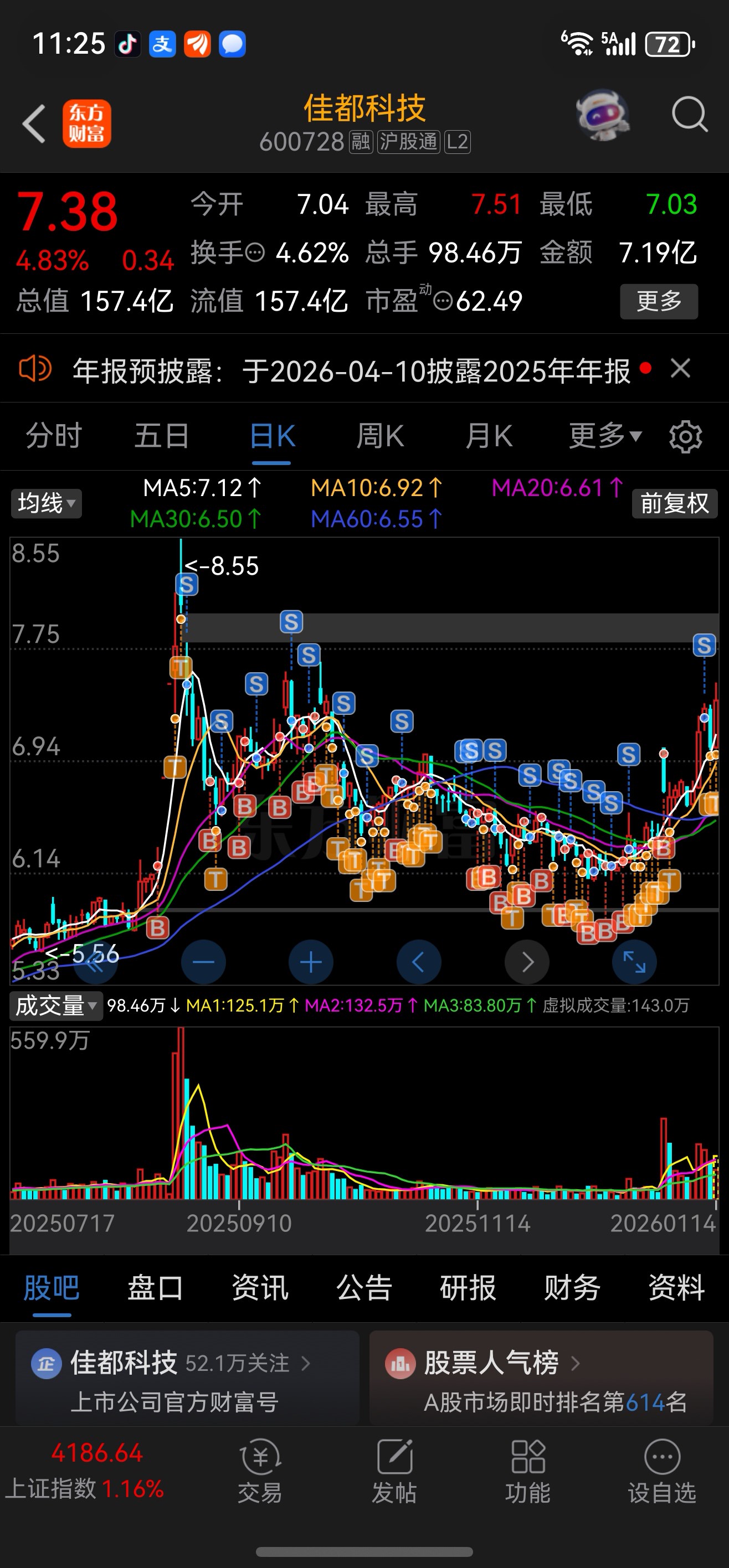Tap the MA10:6.92 label
Viewport: 729px width, 1568px height.
click(x=376, y=488)
